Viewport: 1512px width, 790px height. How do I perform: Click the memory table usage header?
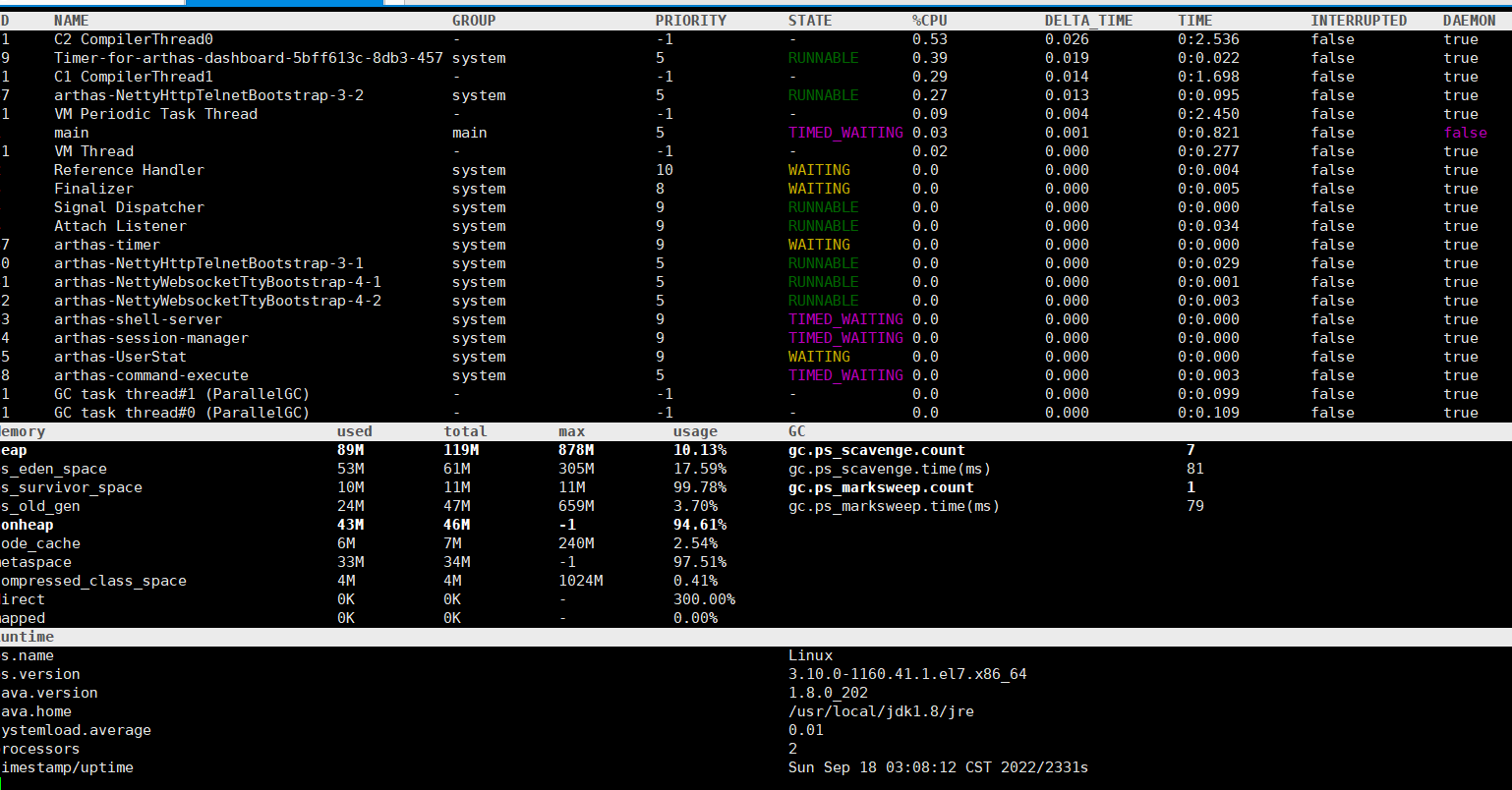[696, 431]
